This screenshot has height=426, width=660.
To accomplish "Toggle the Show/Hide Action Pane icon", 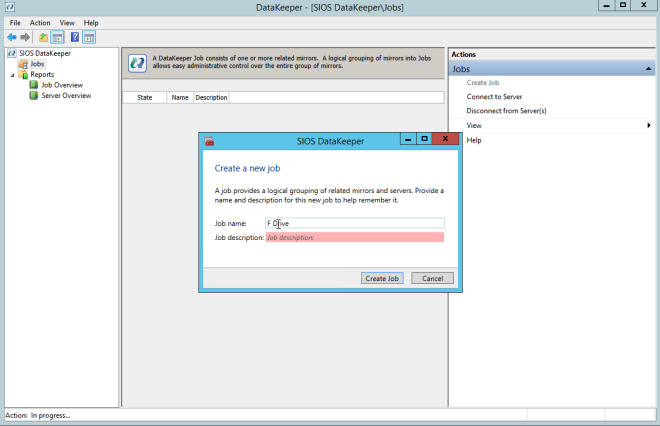I will click(x=89, y=37).
